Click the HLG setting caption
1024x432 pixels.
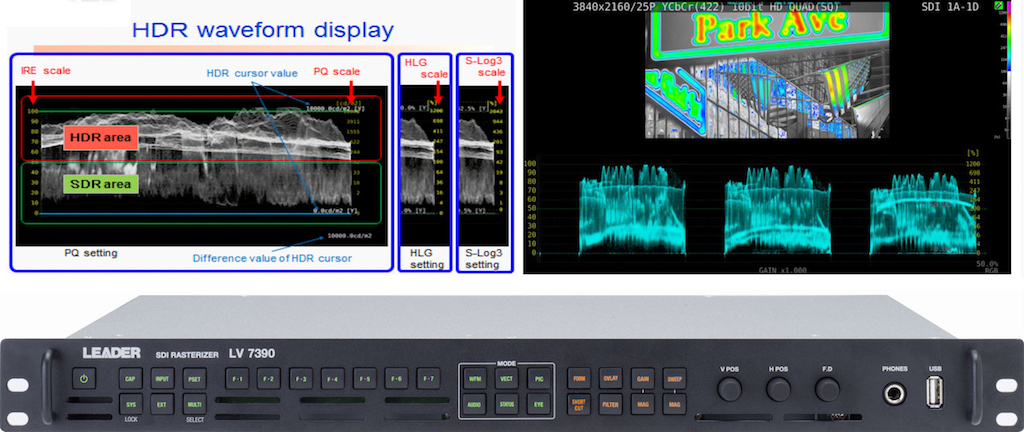pyautogui.click(x=426, y=258)
